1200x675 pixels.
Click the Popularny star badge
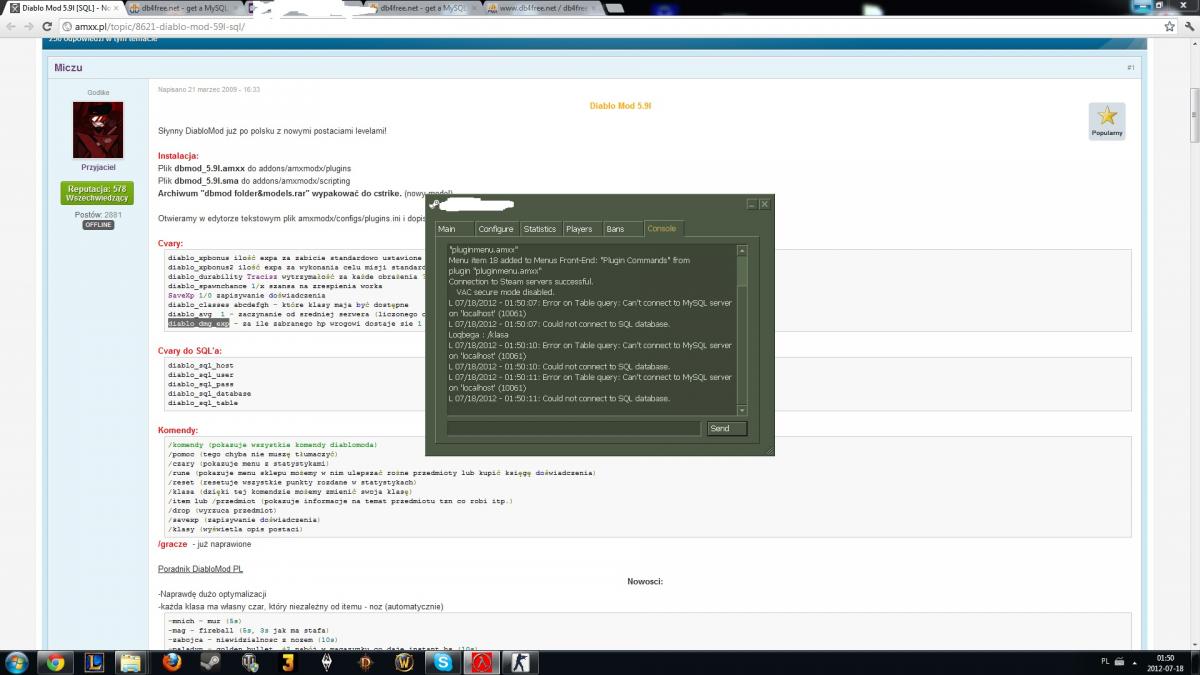1107,121
